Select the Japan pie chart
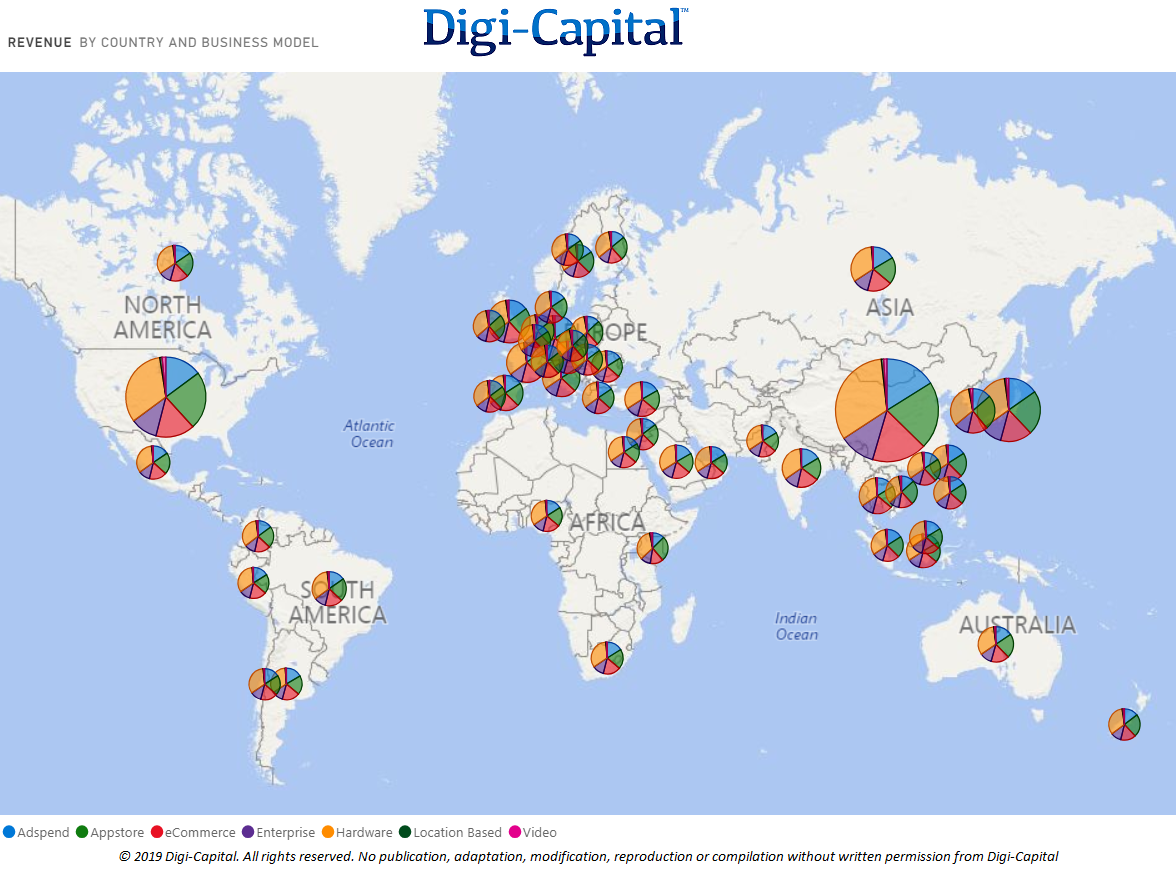 [x=1010, y=410]
